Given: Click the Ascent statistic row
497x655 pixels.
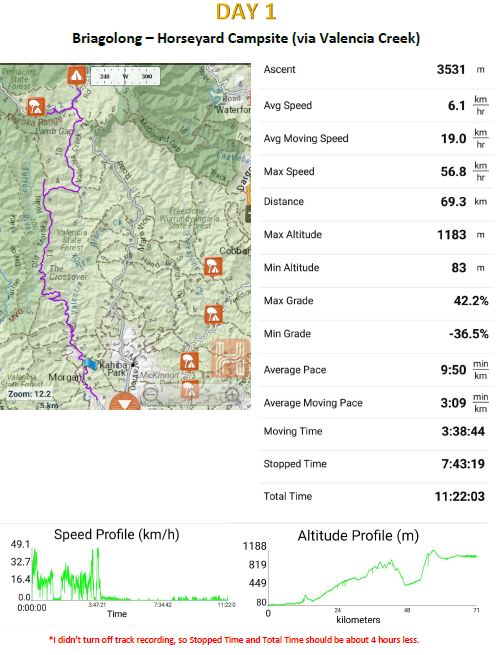Looking at the screenshot, I should 376,70.
